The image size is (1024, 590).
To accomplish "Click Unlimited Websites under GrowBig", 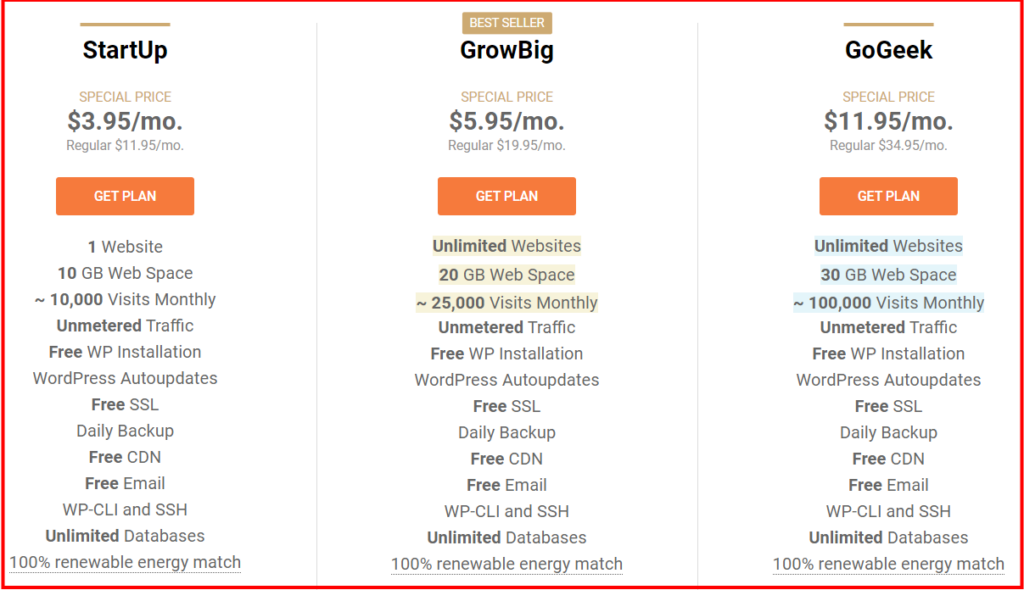I will [506, 246].
